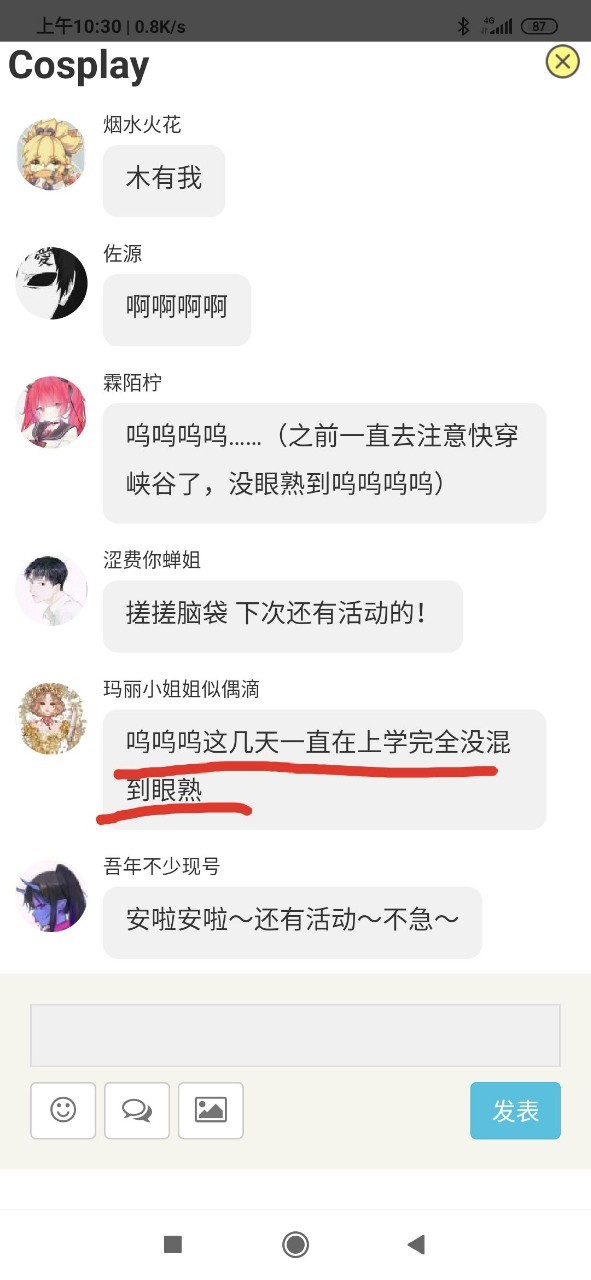This screenshot has height=1280, width=591.
Task: Tap the username 玛丽小姐姐似偶滴
Action: tap(182, 689)
